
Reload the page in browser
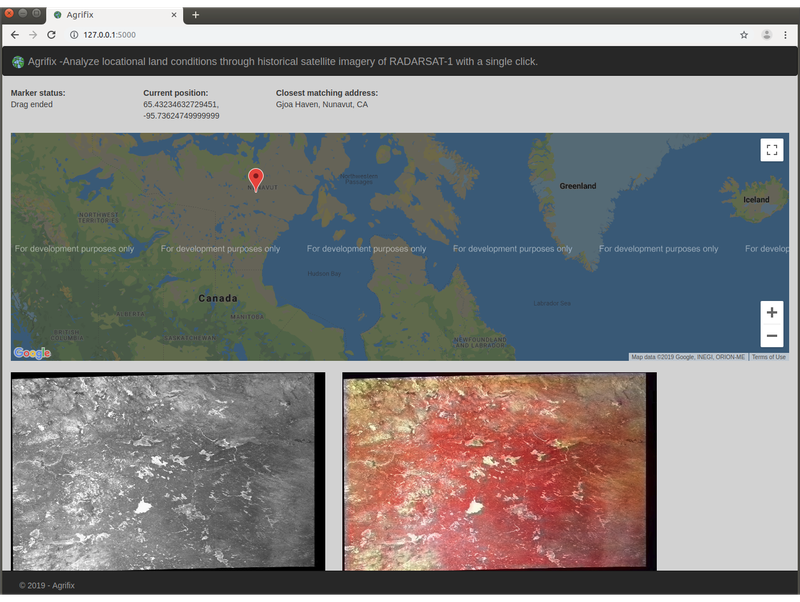[x=52, y=35]
